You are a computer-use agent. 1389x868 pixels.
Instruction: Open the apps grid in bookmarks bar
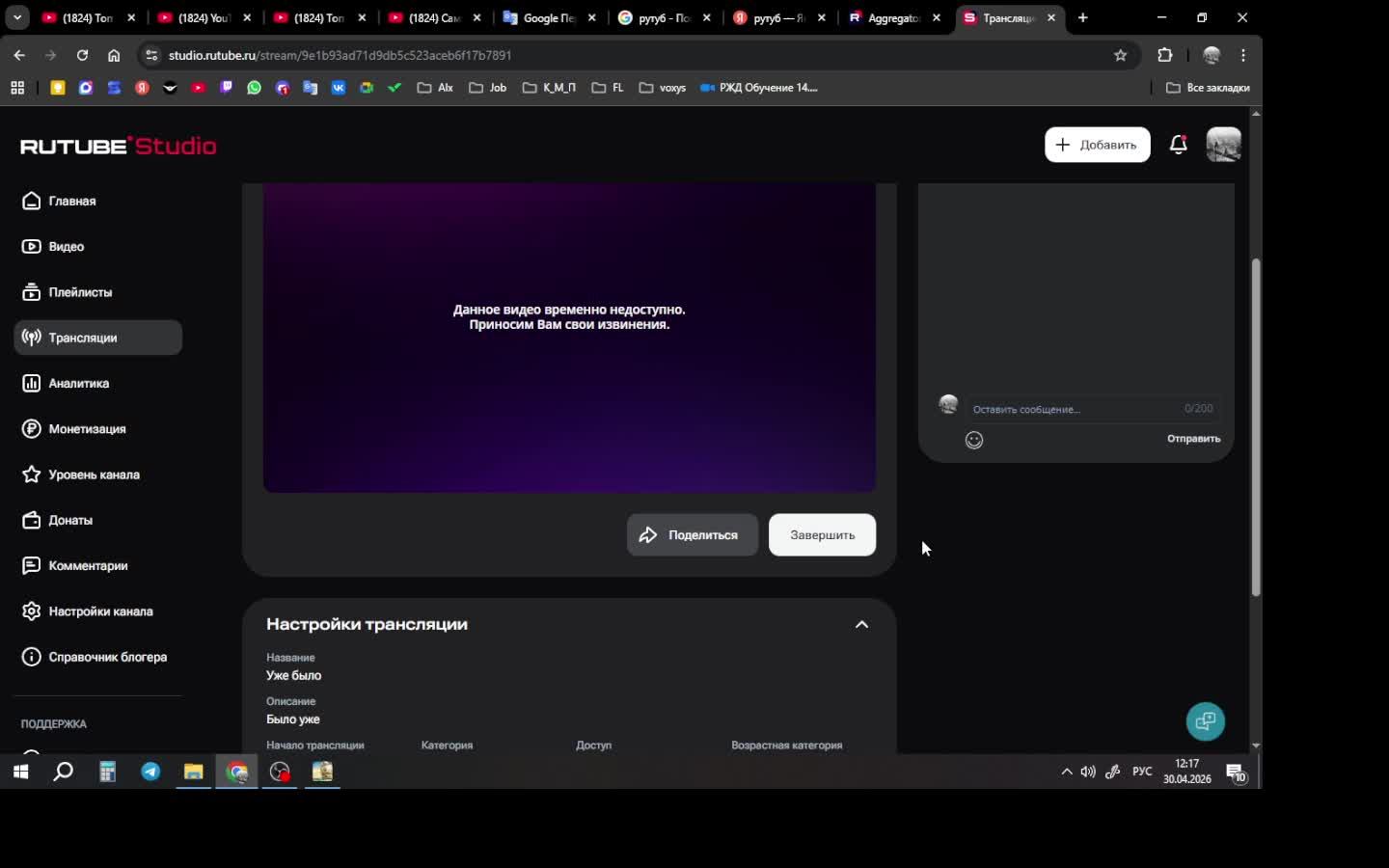pos(17,88)
